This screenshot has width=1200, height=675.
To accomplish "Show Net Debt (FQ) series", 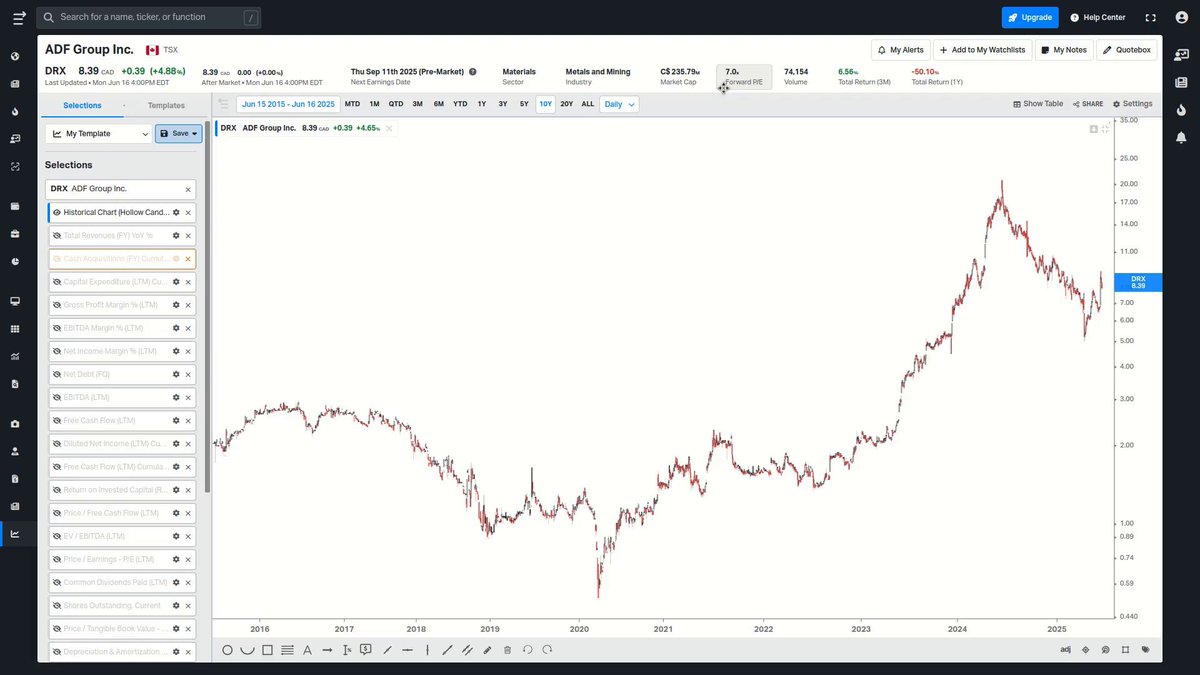I will tap(57, 374).
